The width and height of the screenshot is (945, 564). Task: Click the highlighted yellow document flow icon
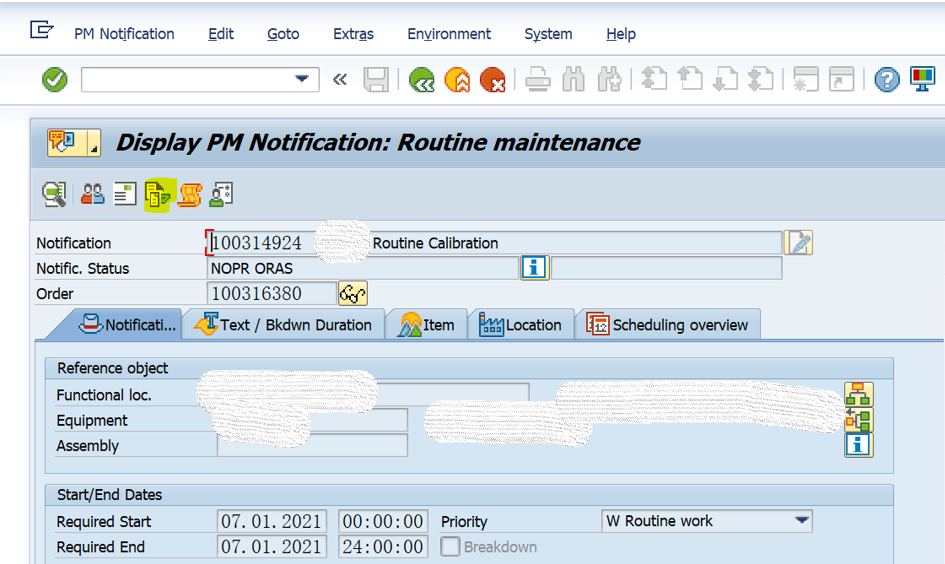pos(159,195)
